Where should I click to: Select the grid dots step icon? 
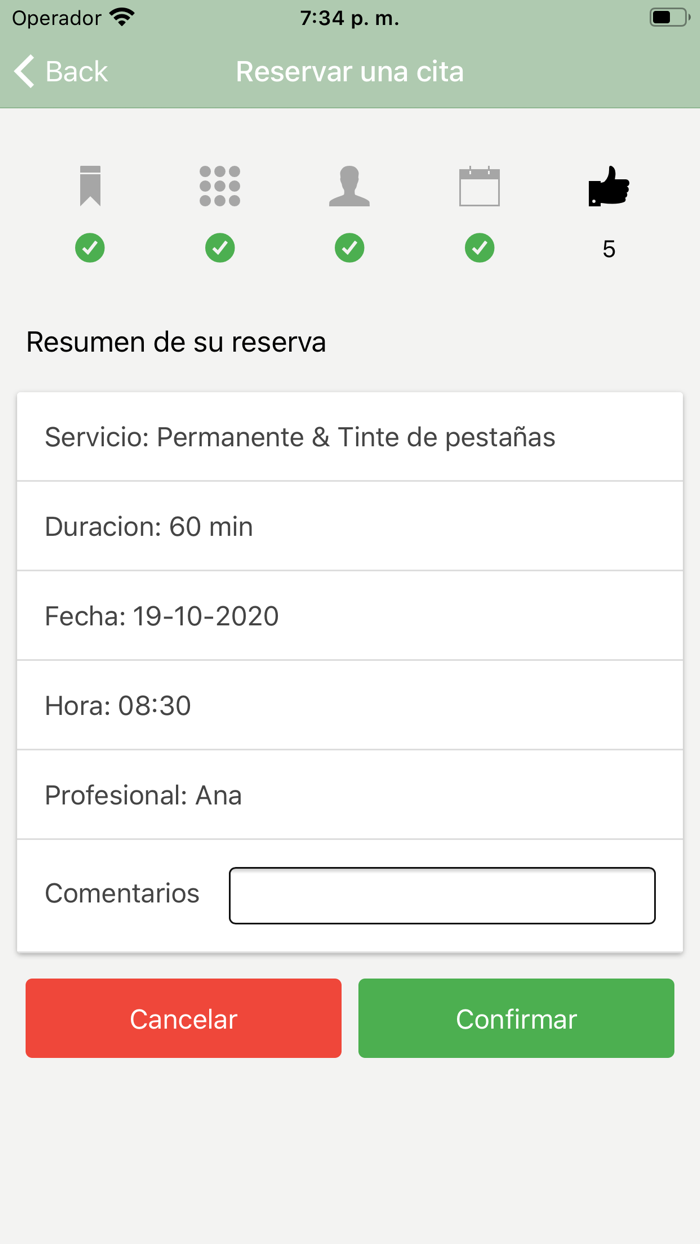[x=220, y=186]
